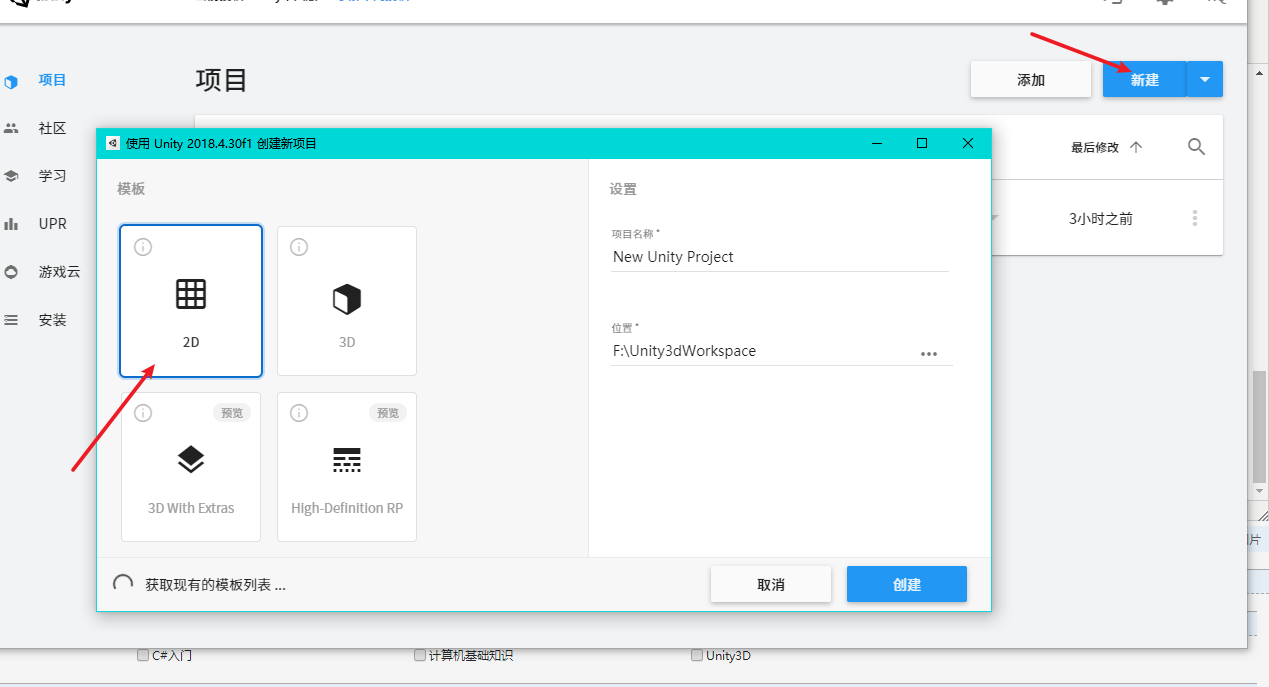Click the 预览 badge on 3D With Extras
Image resolution: width=1269 pixels, height=687 pixels.
click(x=231, y=413)
